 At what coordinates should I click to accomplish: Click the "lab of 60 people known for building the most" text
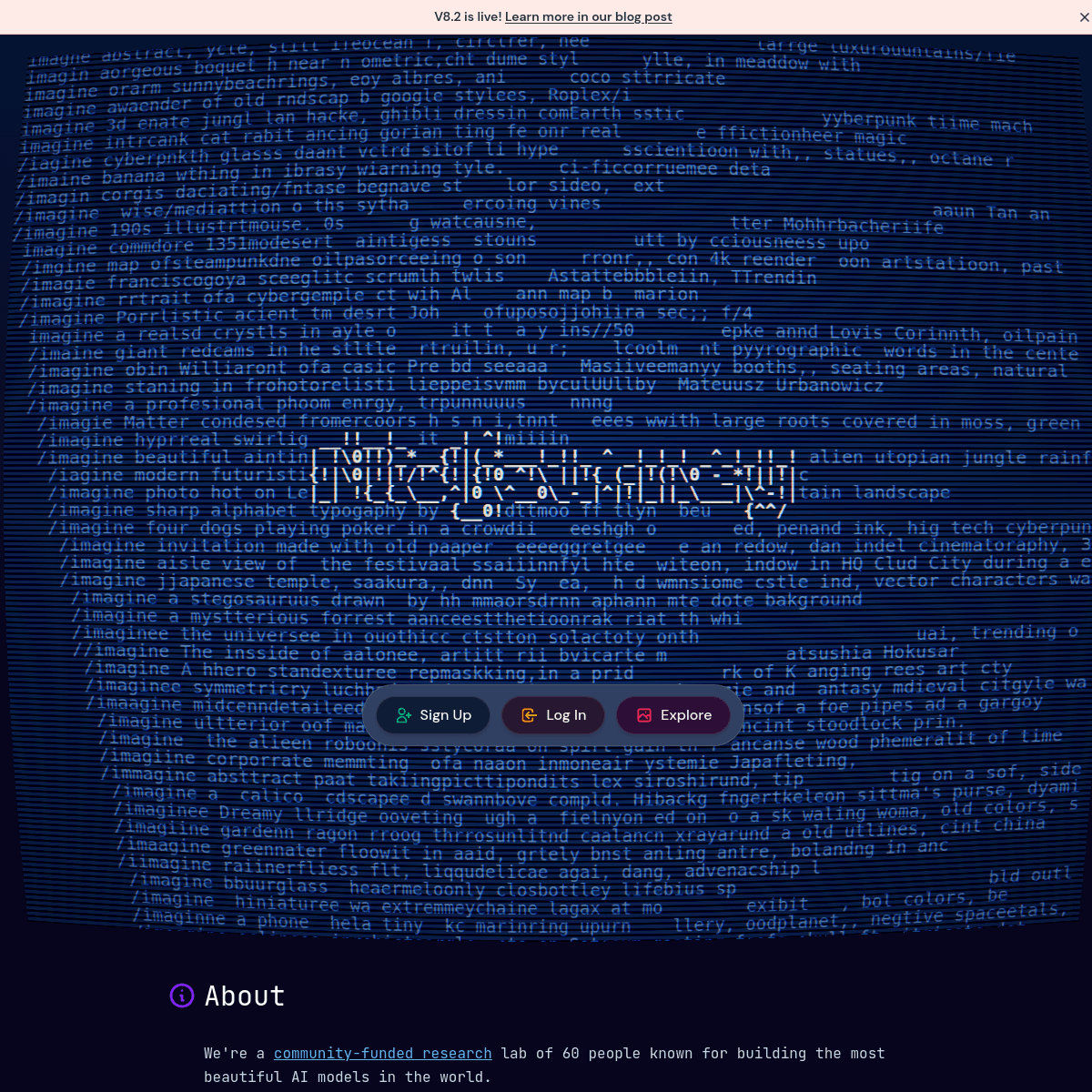(x=693, y=1053)
